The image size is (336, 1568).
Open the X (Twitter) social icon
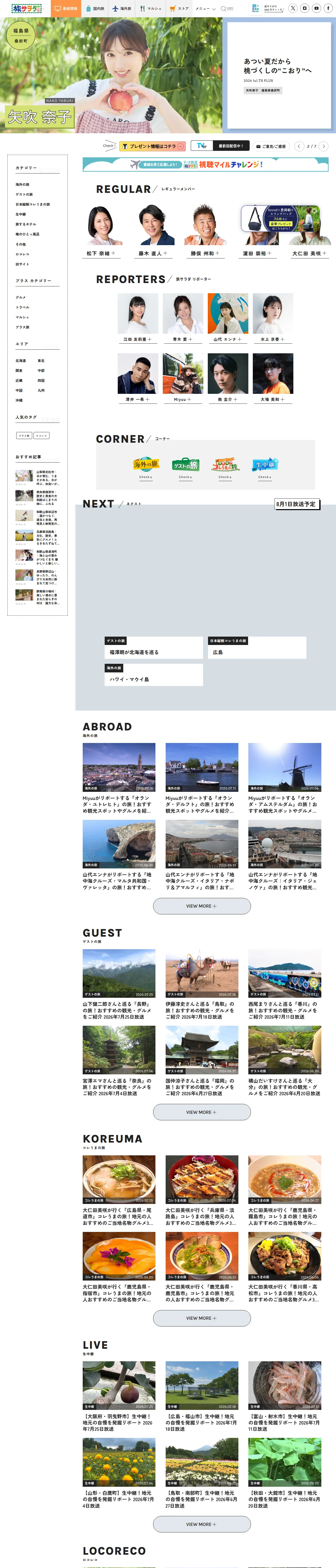point(293,9)
